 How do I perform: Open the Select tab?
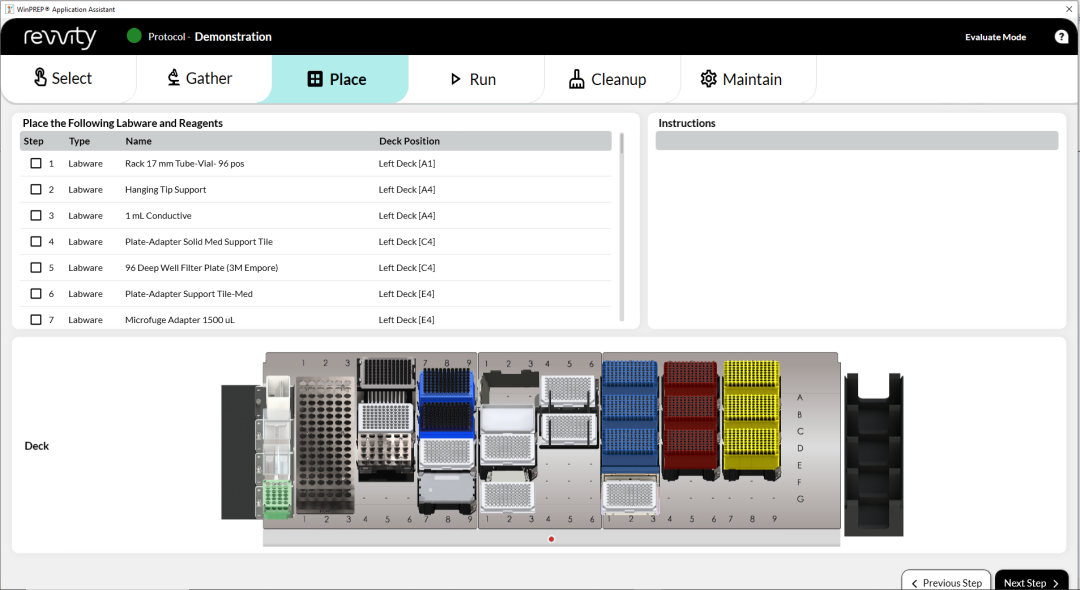[x=63, y=79]
